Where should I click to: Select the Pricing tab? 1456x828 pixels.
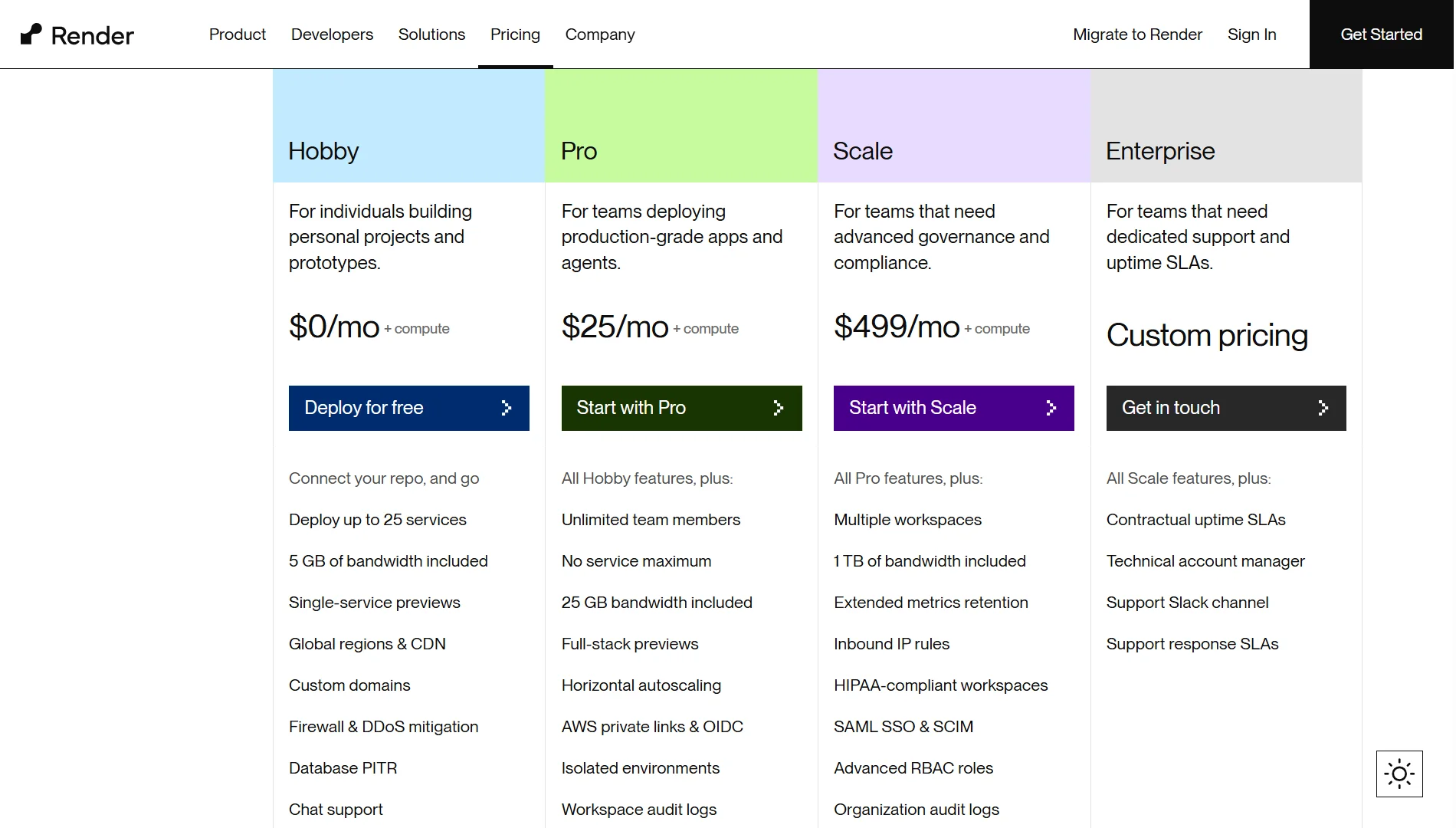[515, 34]
